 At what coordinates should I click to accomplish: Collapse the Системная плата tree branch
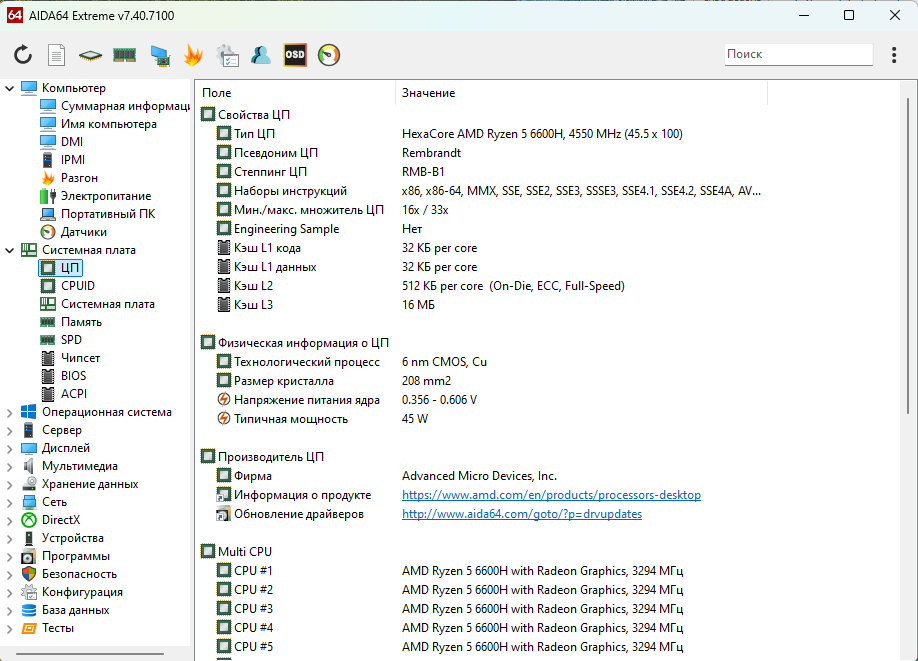10,250
